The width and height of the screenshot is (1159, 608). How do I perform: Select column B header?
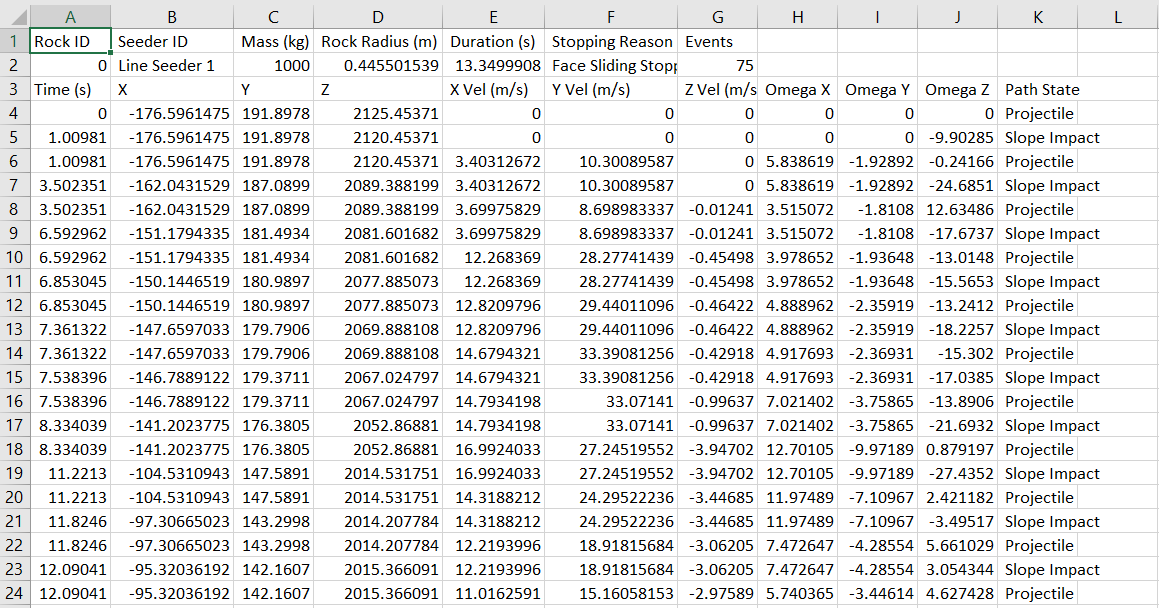tap(172, 17)
